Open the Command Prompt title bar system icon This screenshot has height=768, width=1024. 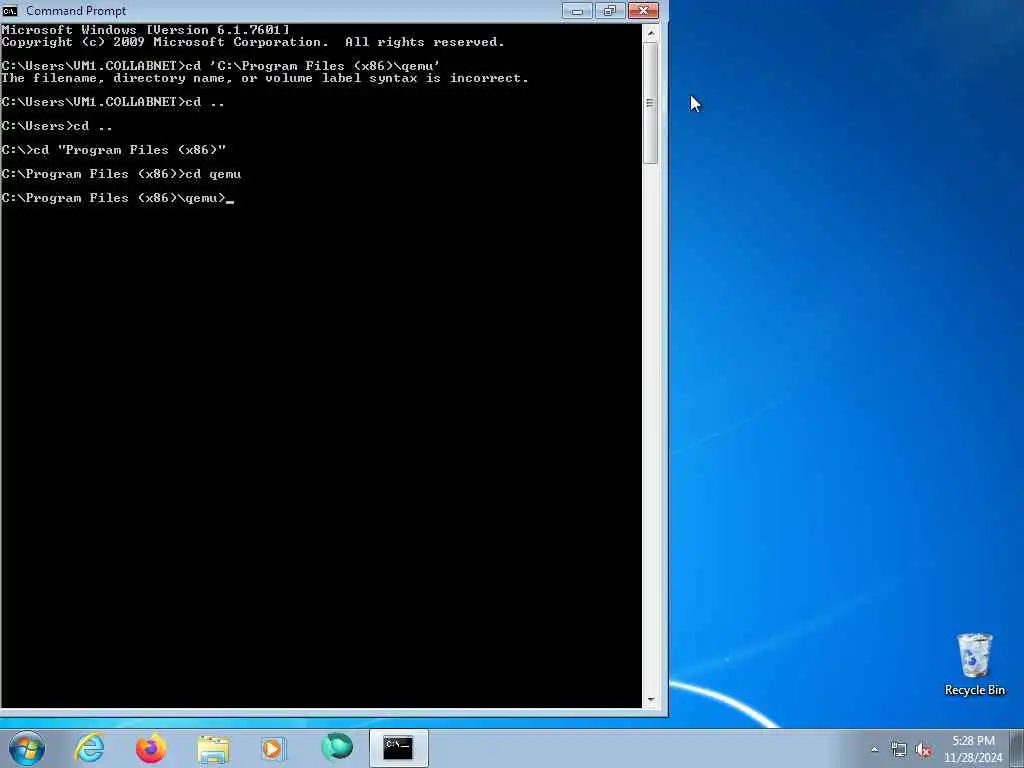coord(10,10)
